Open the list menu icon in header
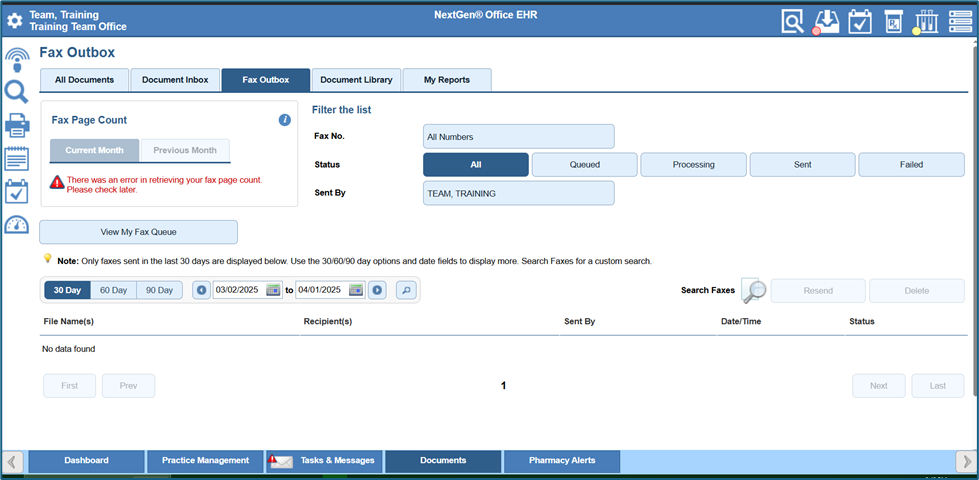Viewport: 979px width, 480px height. (x=960, y=22)
